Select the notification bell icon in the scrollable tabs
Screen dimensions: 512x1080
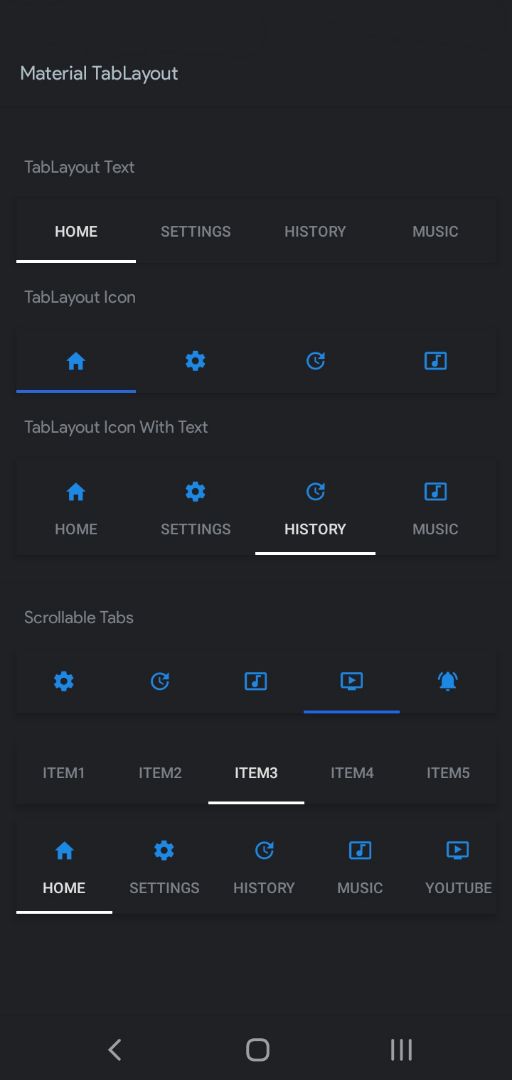(x=448, y=681)
